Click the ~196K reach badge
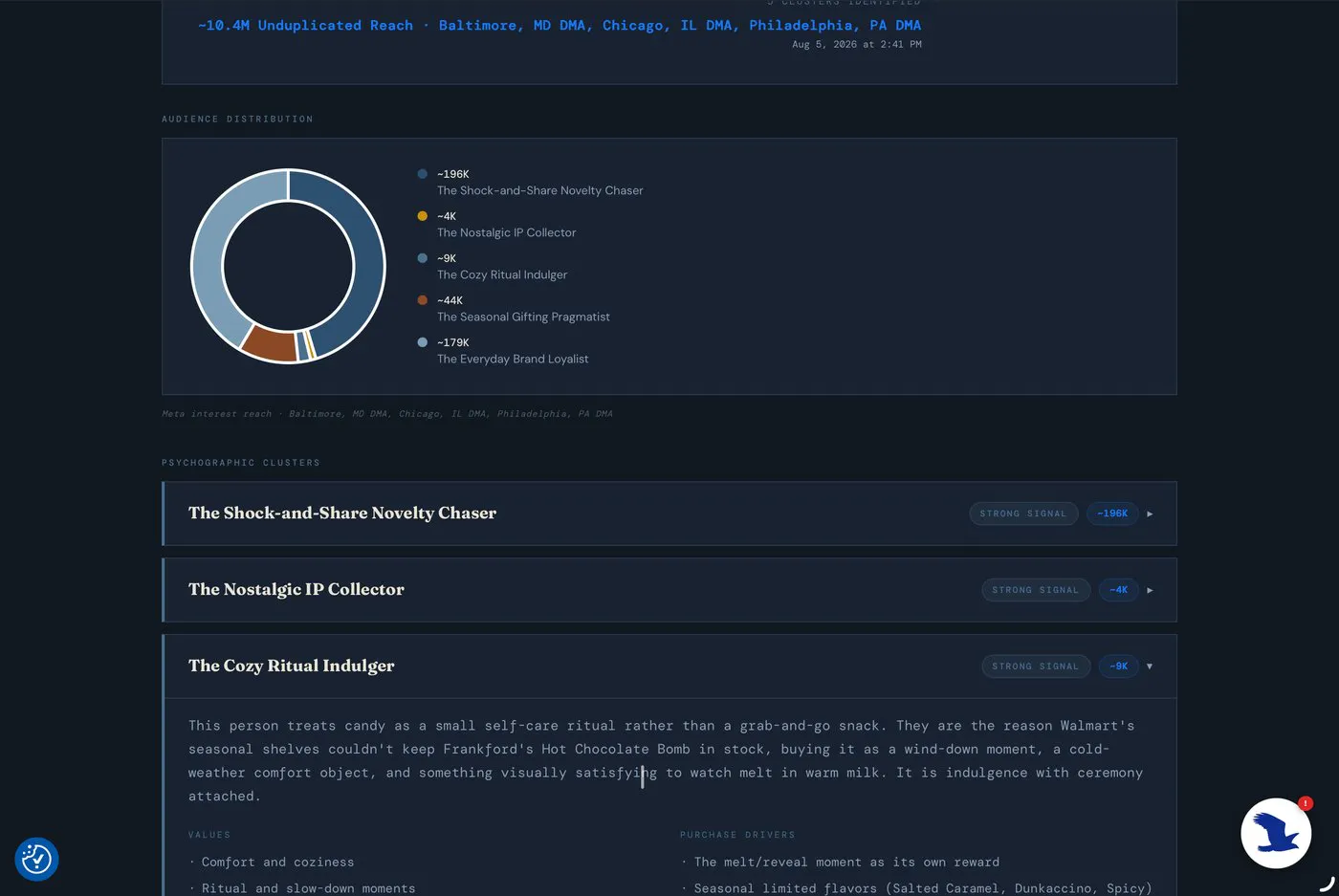Viewport: 1339px width, 896px height. (1112, 514)
